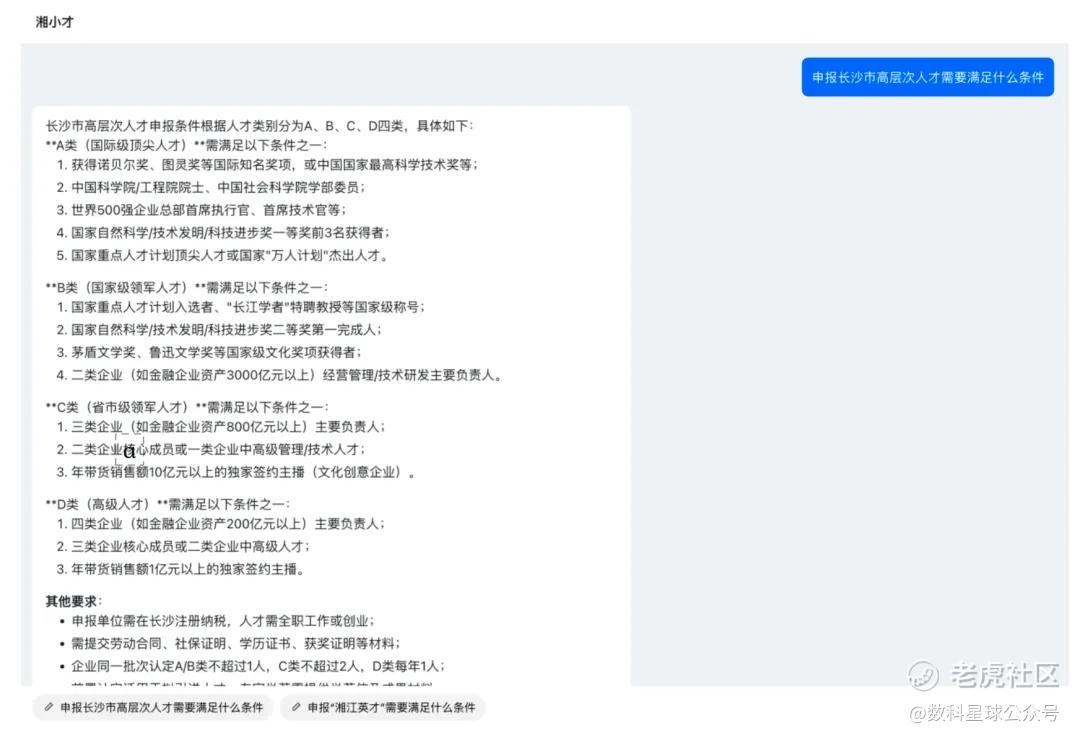Image resolution: width=1080 pixels, height=738 pixels.
Task: Click the line 国家重点人才计划顶尖人才
Action: (x=222, y=256)
